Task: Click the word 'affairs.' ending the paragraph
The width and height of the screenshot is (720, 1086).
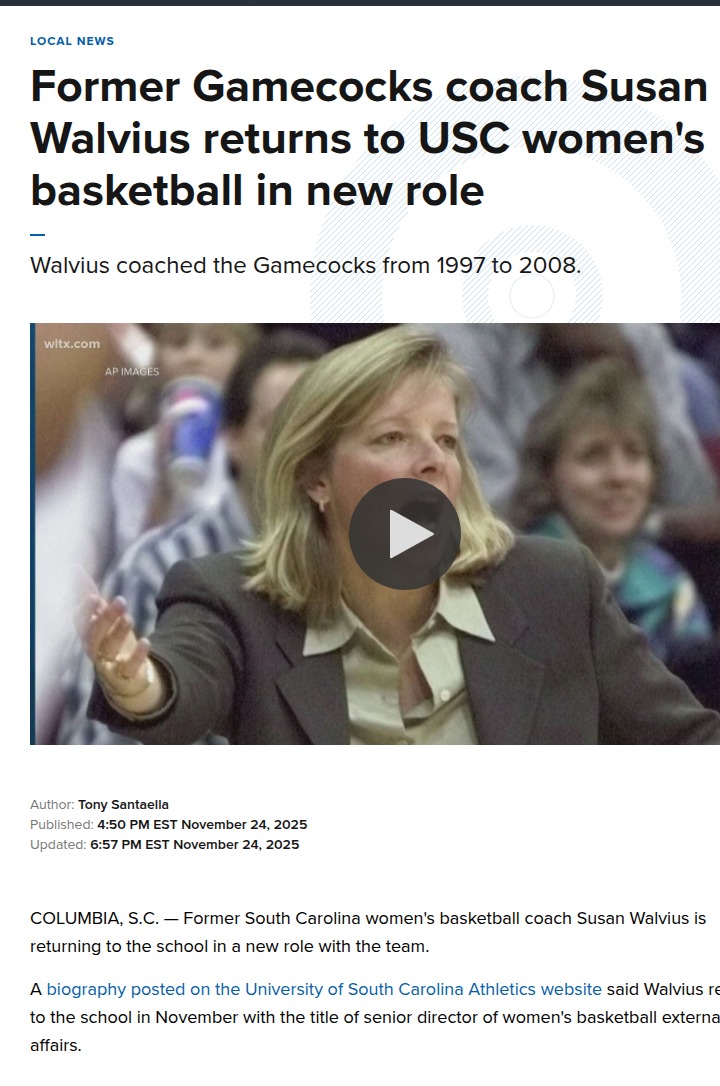Action: pos(55,1045)
